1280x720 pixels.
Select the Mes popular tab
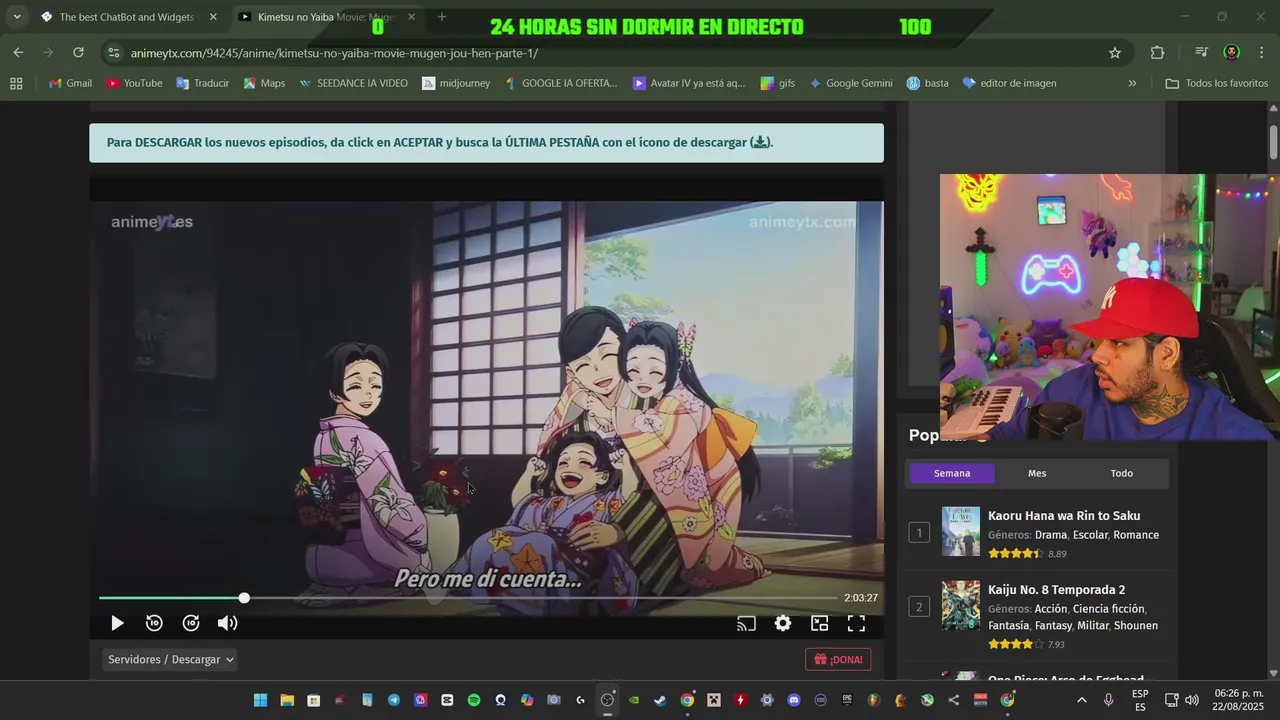[1037, 473]
